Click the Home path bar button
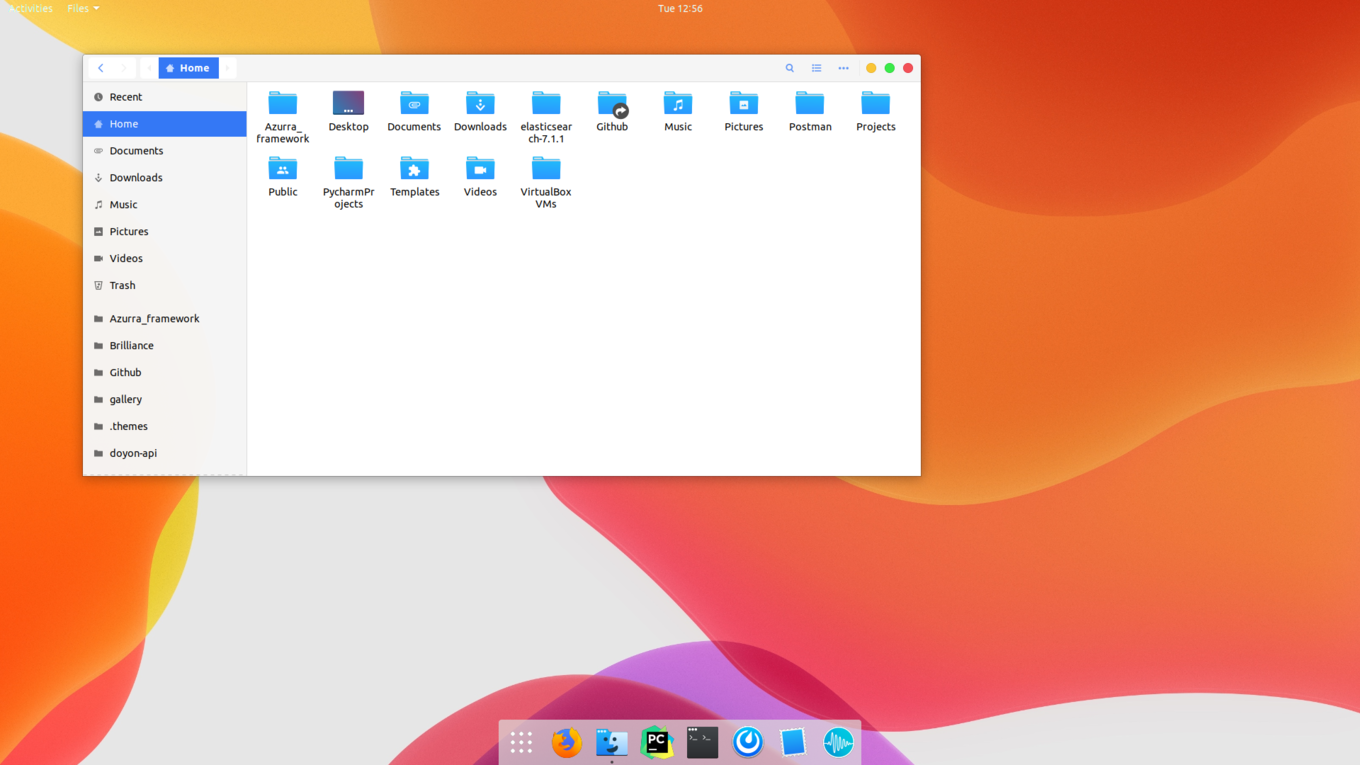This screenshot has height=765, width=1360. coord(188,68)
